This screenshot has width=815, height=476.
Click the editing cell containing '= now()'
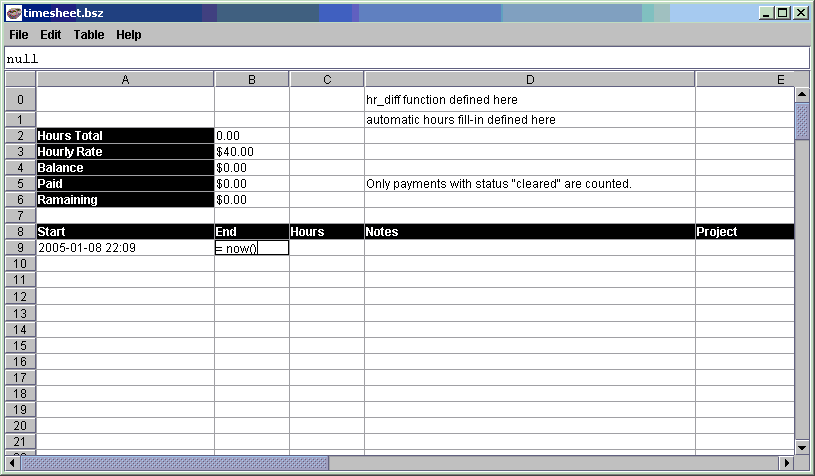[x=252, y=248]
